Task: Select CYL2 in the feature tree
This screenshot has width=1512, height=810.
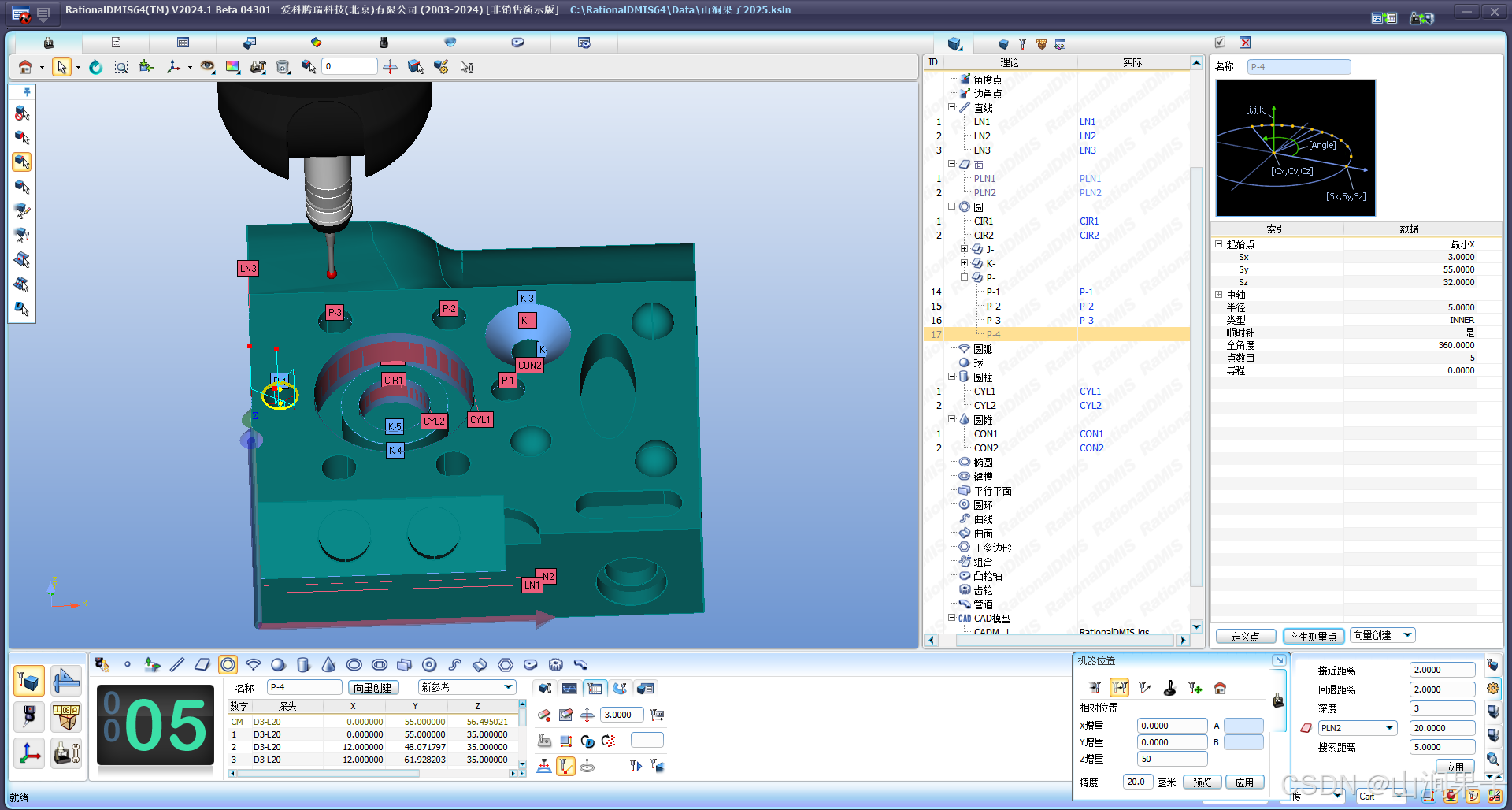Action: (984, 406)
